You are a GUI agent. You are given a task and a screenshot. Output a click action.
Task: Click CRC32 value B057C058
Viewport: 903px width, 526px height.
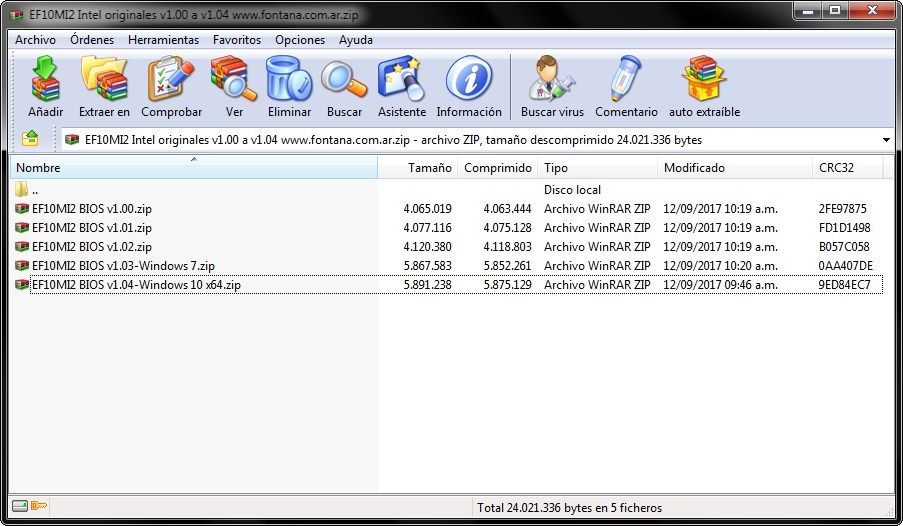tap(844, 247)
